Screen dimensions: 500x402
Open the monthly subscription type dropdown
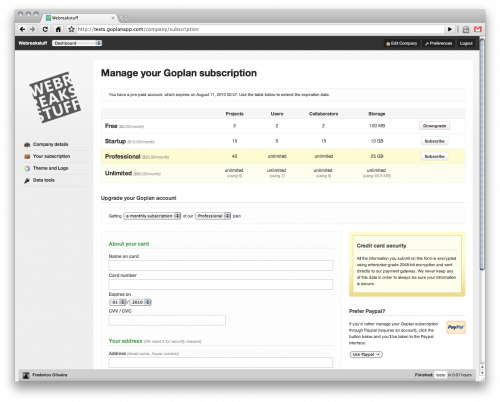[152, 216]
